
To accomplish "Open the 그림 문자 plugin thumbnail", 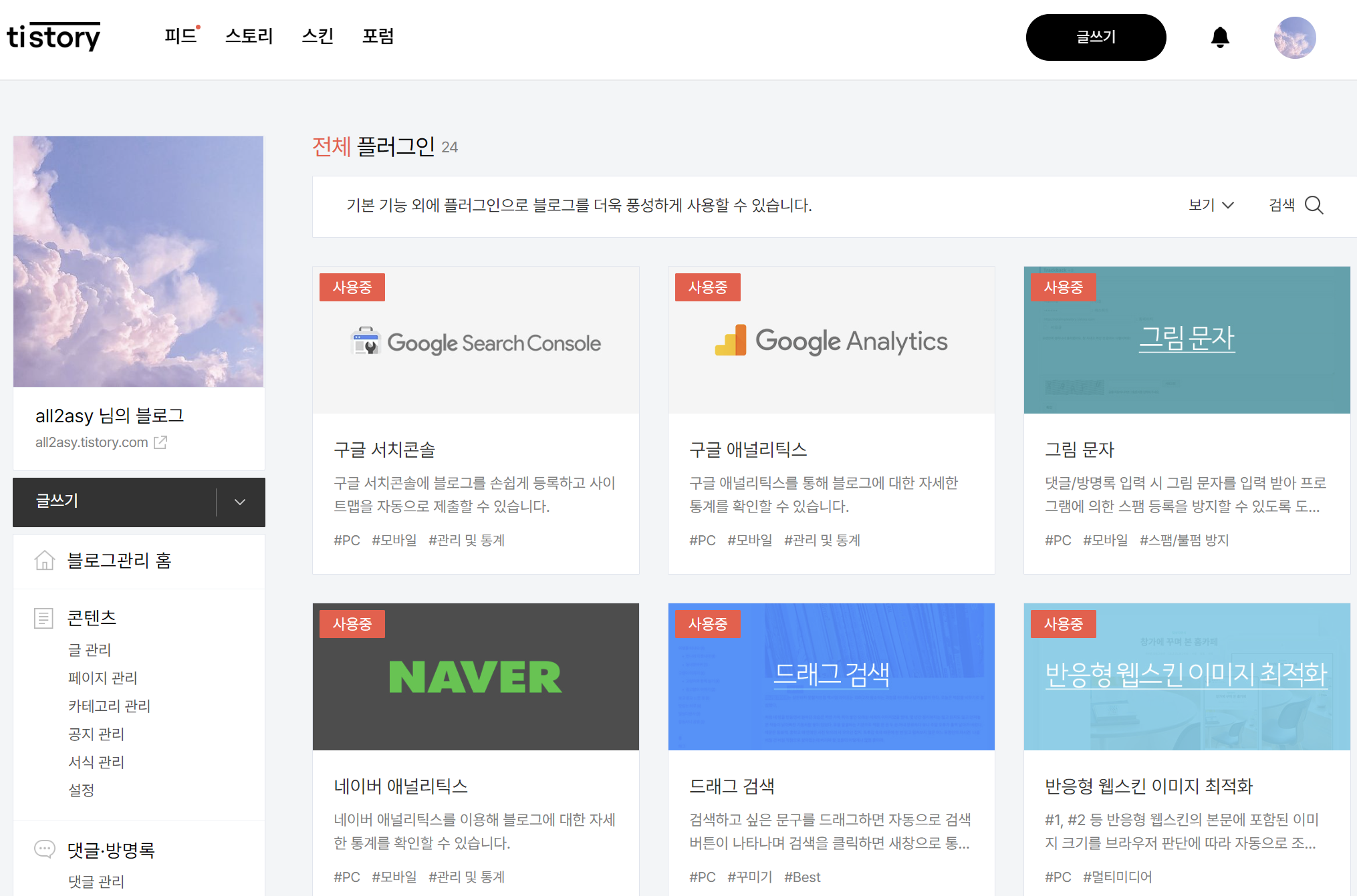I will coord(1187,340).
